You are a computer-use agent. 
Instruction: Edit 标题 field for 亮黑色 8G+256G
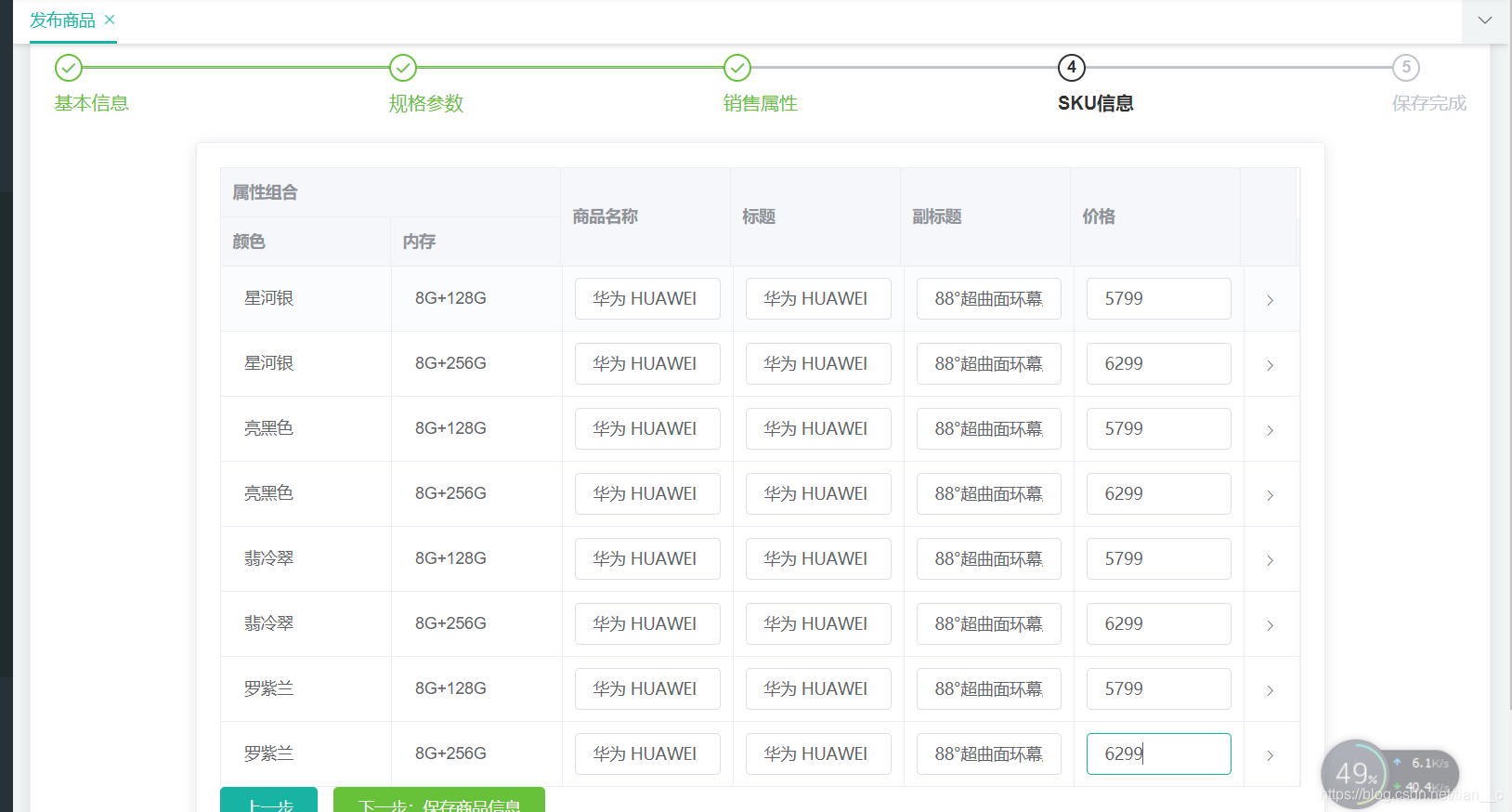point(818,493)
